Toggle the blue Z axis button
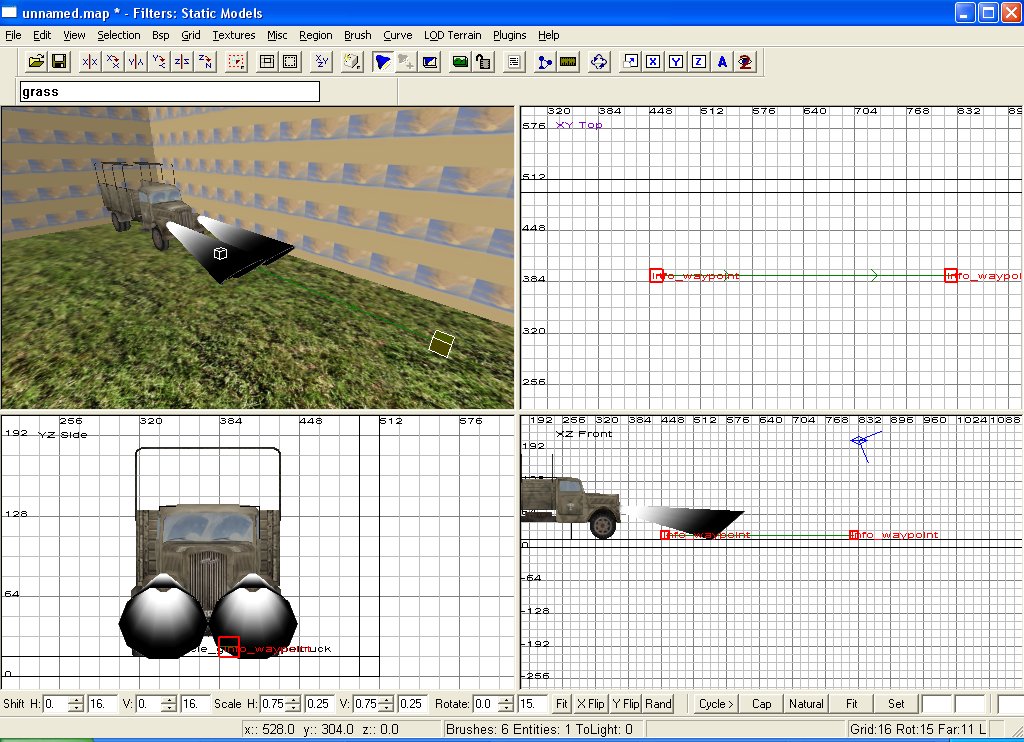This screenshot has height=742, width=1024. 699,62
